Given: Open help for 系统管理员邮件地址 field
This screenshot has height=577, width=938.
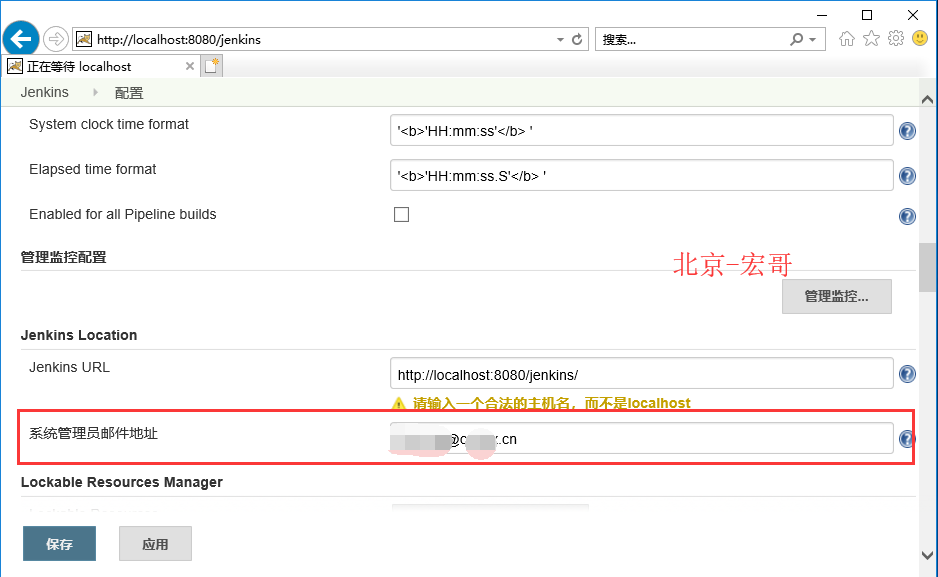Looking at the screenshot, I should [907, 438].
